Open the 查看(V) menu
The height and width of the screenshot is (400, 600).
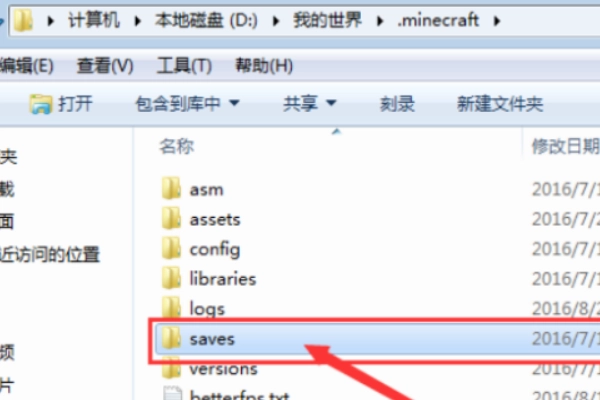(x=105, y=66)
